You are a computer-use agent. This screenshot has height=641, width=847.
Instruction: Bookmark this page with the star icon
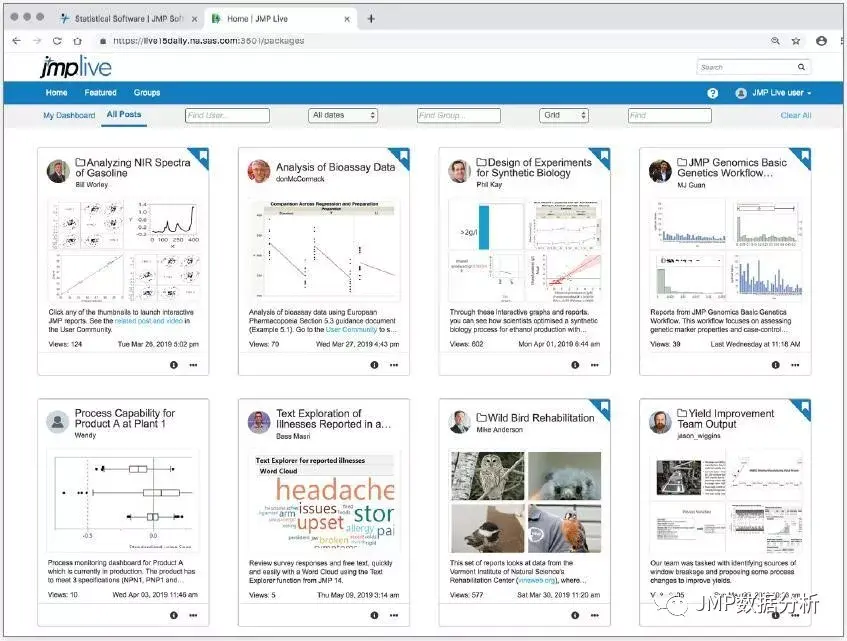pos(796,41)
